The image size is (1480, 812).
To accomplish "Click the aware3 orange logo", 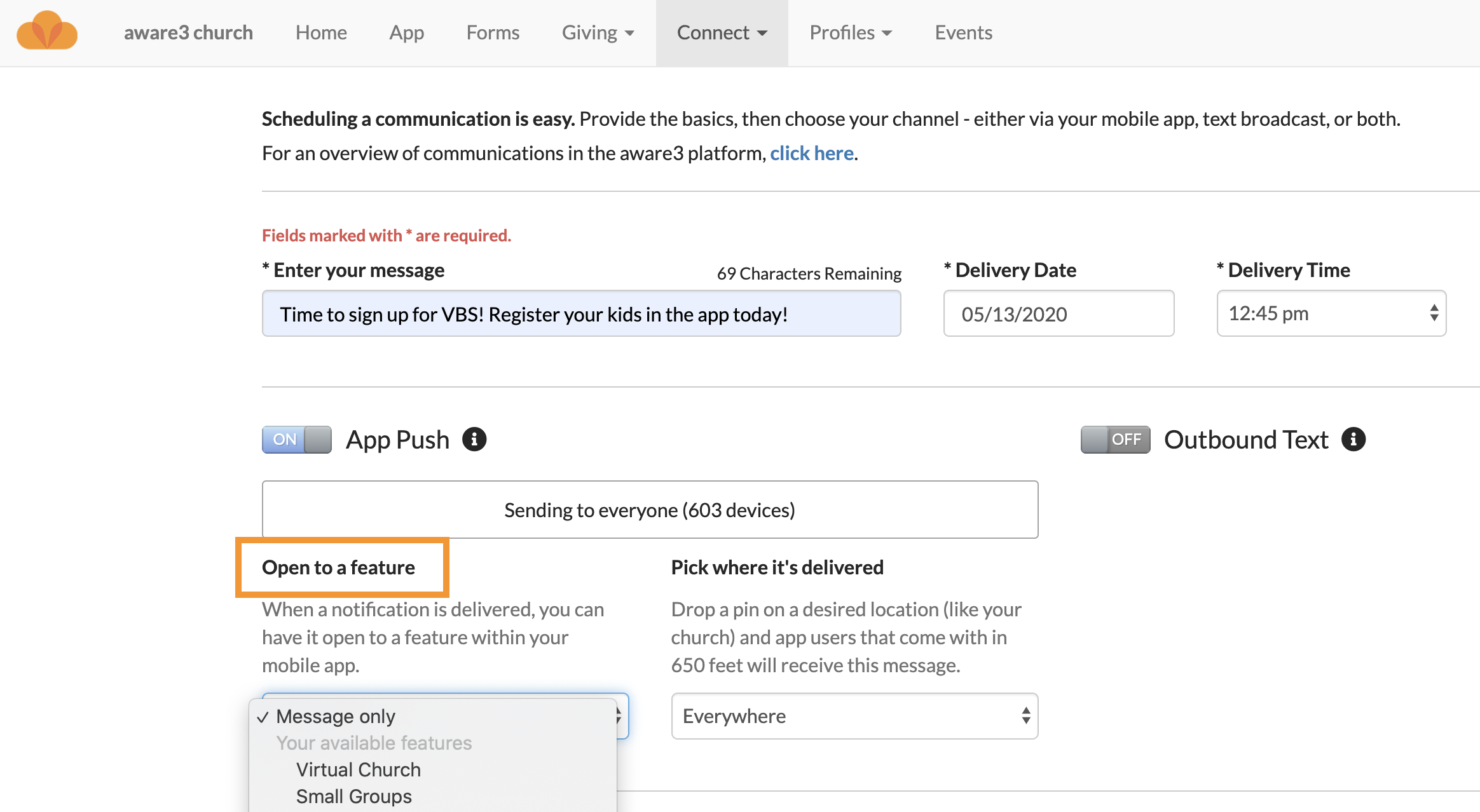I will pos(47,30).
